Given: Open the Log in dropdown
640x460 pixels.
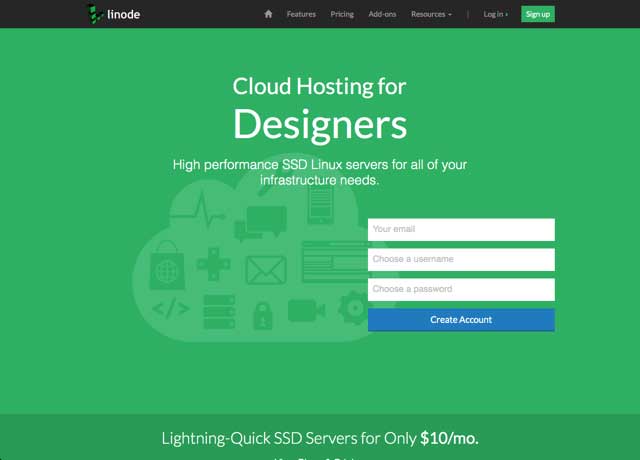Looking at the screenshot, I should click(496, 14).
